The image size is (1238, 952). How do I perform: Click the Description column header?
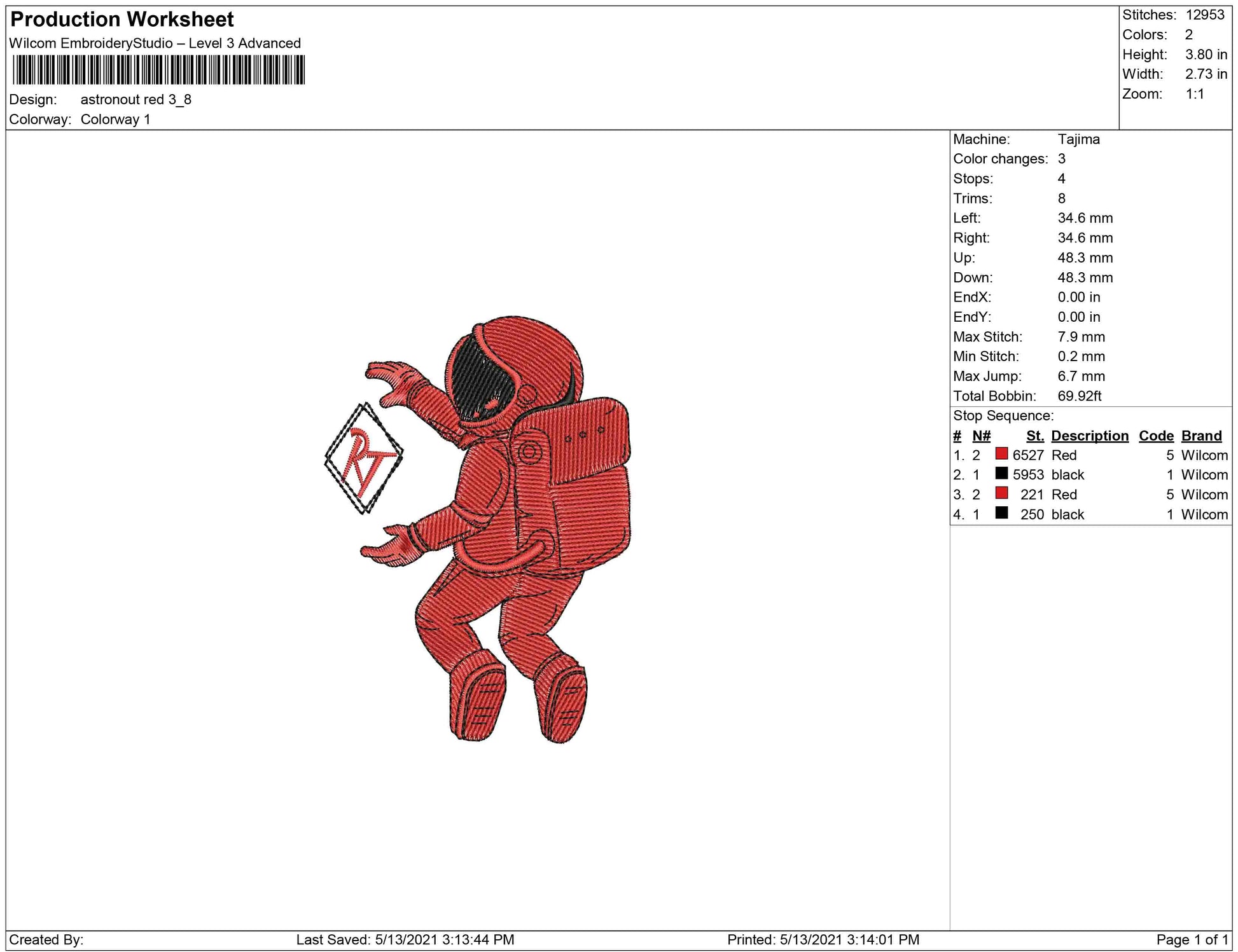[1089, 436]
